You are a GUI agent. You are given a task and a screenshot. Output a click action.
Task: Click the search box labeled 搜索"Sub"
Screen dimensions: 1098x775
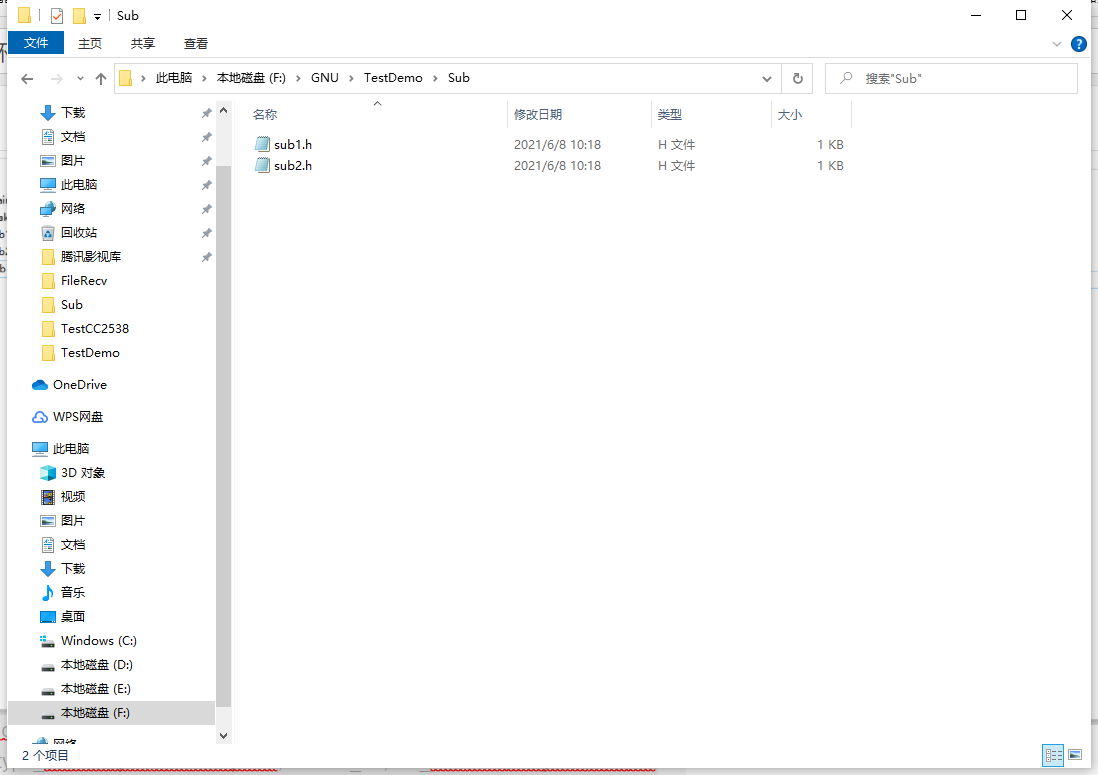pos(950,78)
